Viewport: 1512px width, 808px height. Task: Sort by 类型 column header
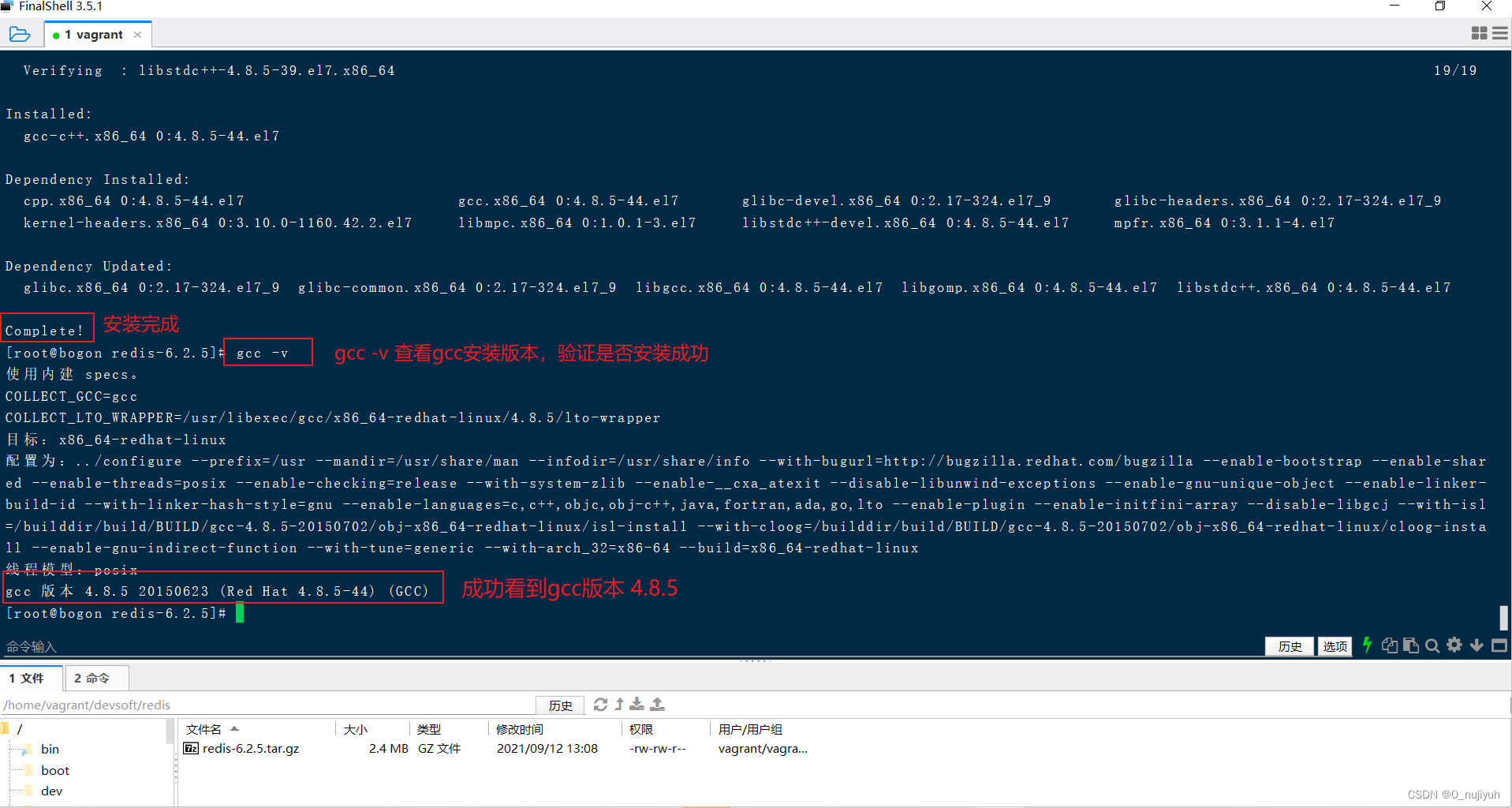(x=450, y=729)
